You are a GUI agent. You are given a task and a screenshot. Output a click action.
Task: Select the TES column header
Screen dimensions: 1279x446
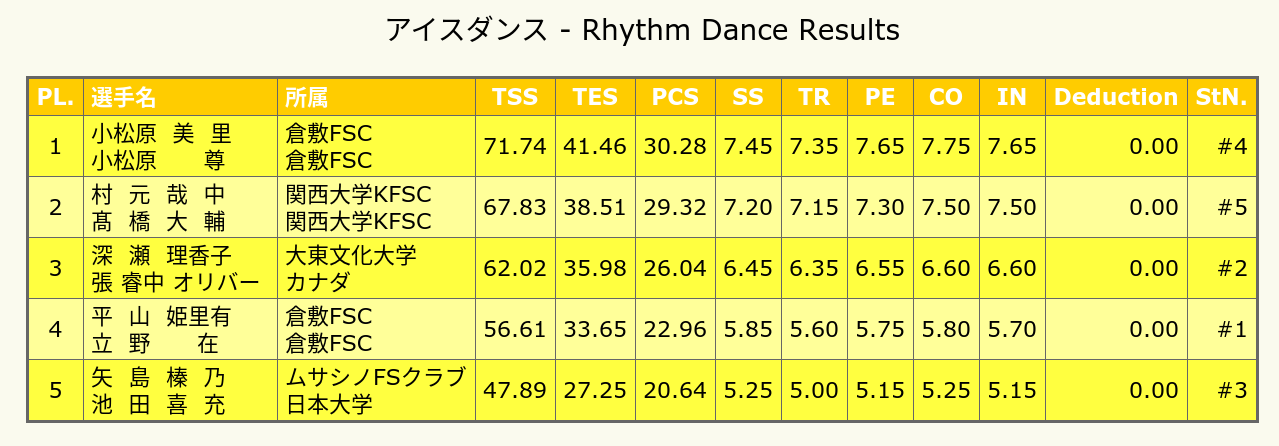pos(595,97)
